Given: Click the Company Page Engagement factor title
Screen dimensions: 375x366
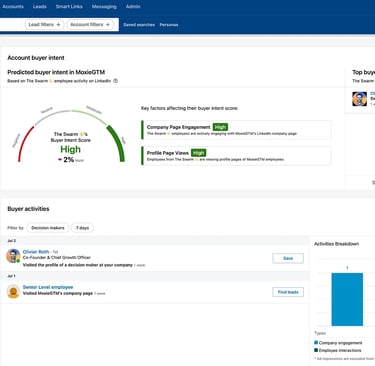Looking at the screenshot, I should pyautogui.click(x=178, y=127).
